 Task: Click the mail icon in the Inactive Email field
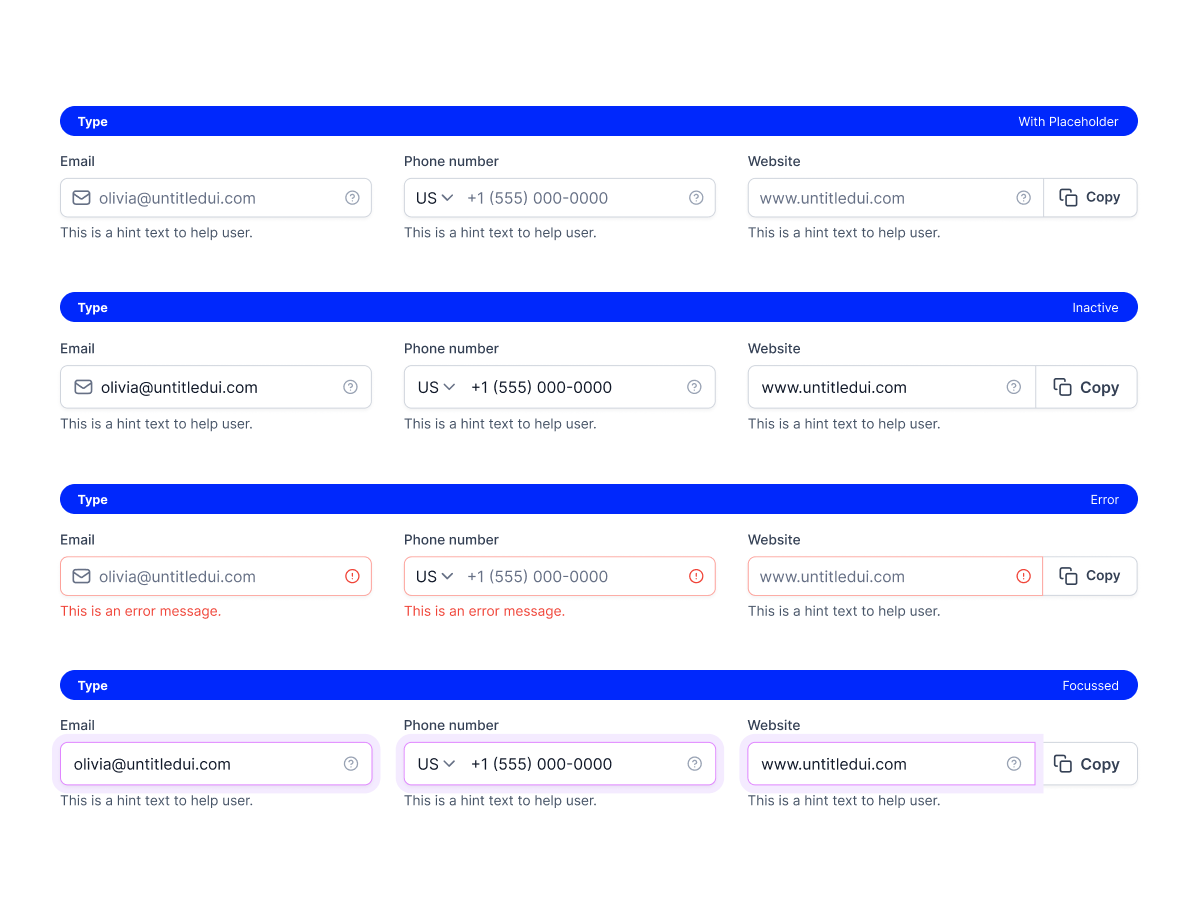(83, 387)
